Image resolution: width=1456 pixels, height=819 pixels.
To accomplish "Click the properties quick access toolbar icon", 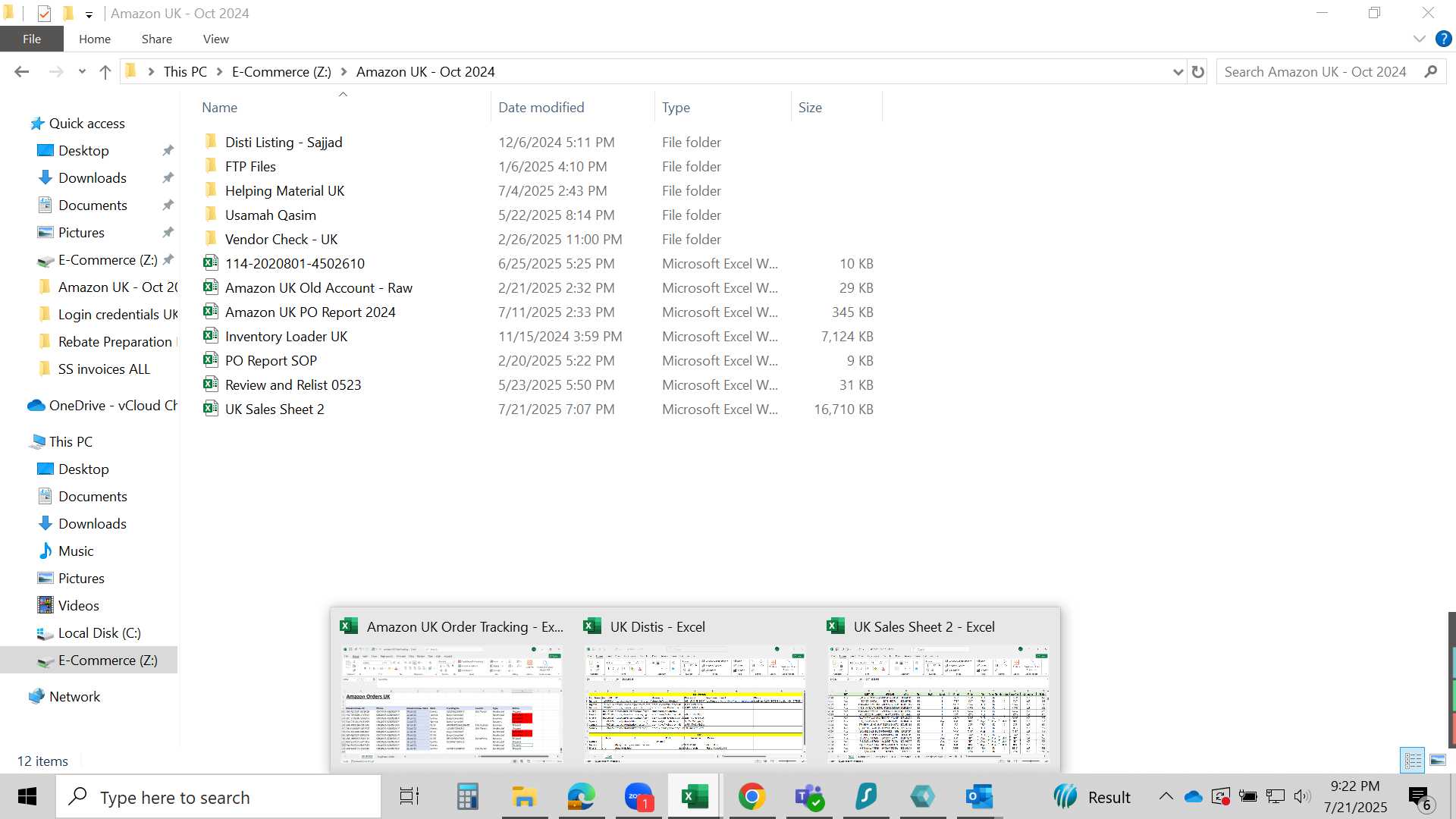I will point(44,13).
